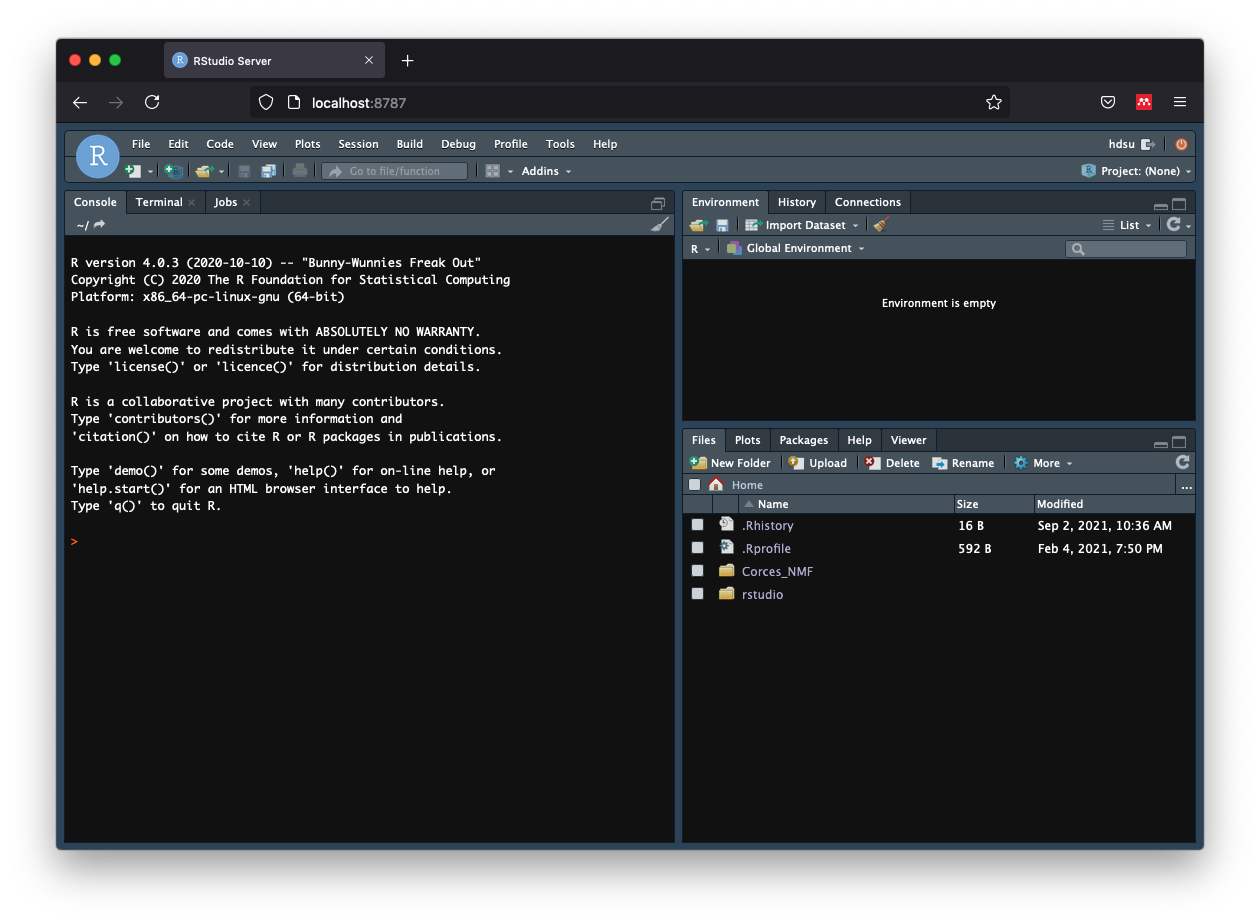Viewport: 1260px width, 924px height.
Task: Close the Jobs tab
Action: pyautogui.click(x=246, y=202)
